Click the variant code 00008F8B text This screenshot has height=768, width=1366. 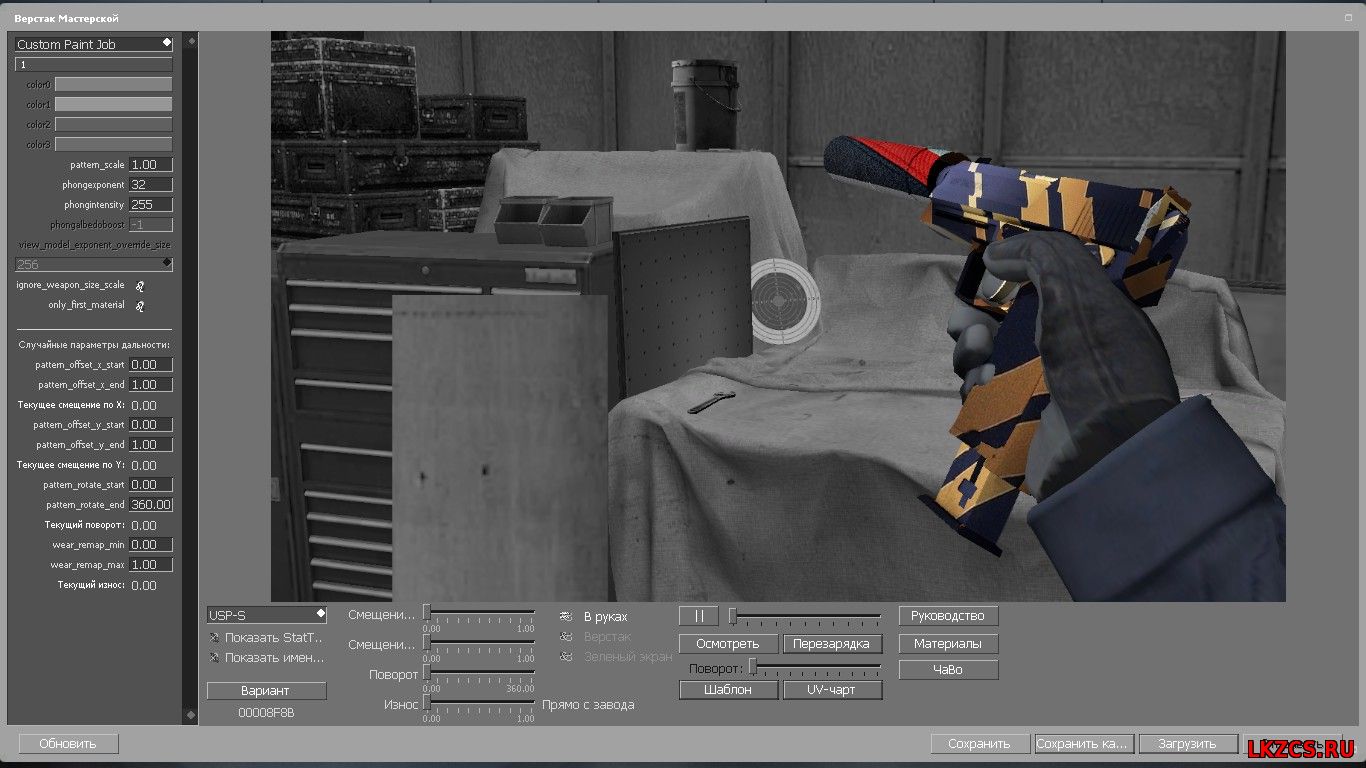[266, 713]
